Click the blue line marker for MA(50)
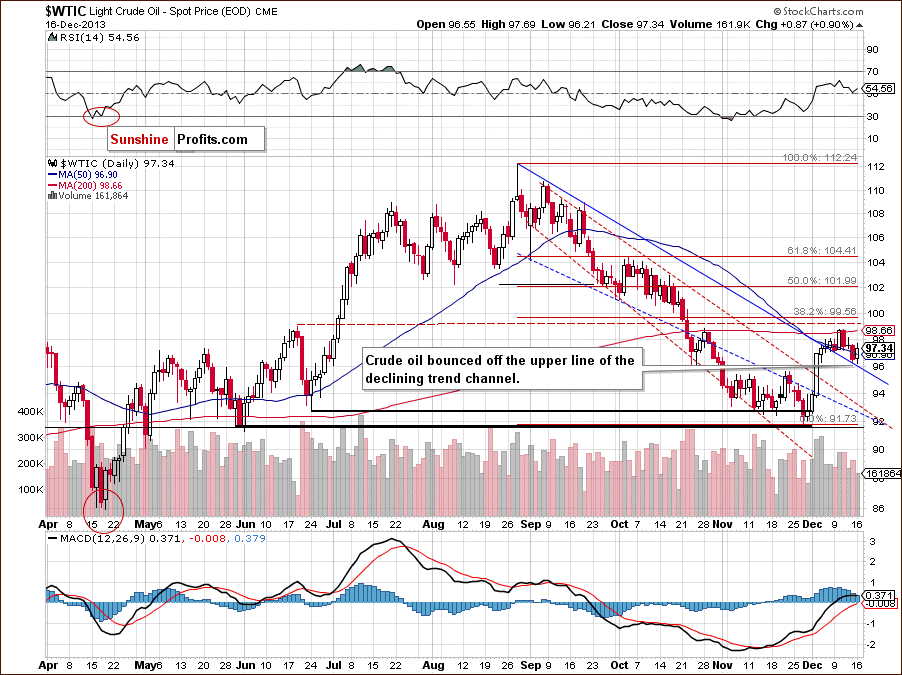902x675 pixels. coord(52,174)
